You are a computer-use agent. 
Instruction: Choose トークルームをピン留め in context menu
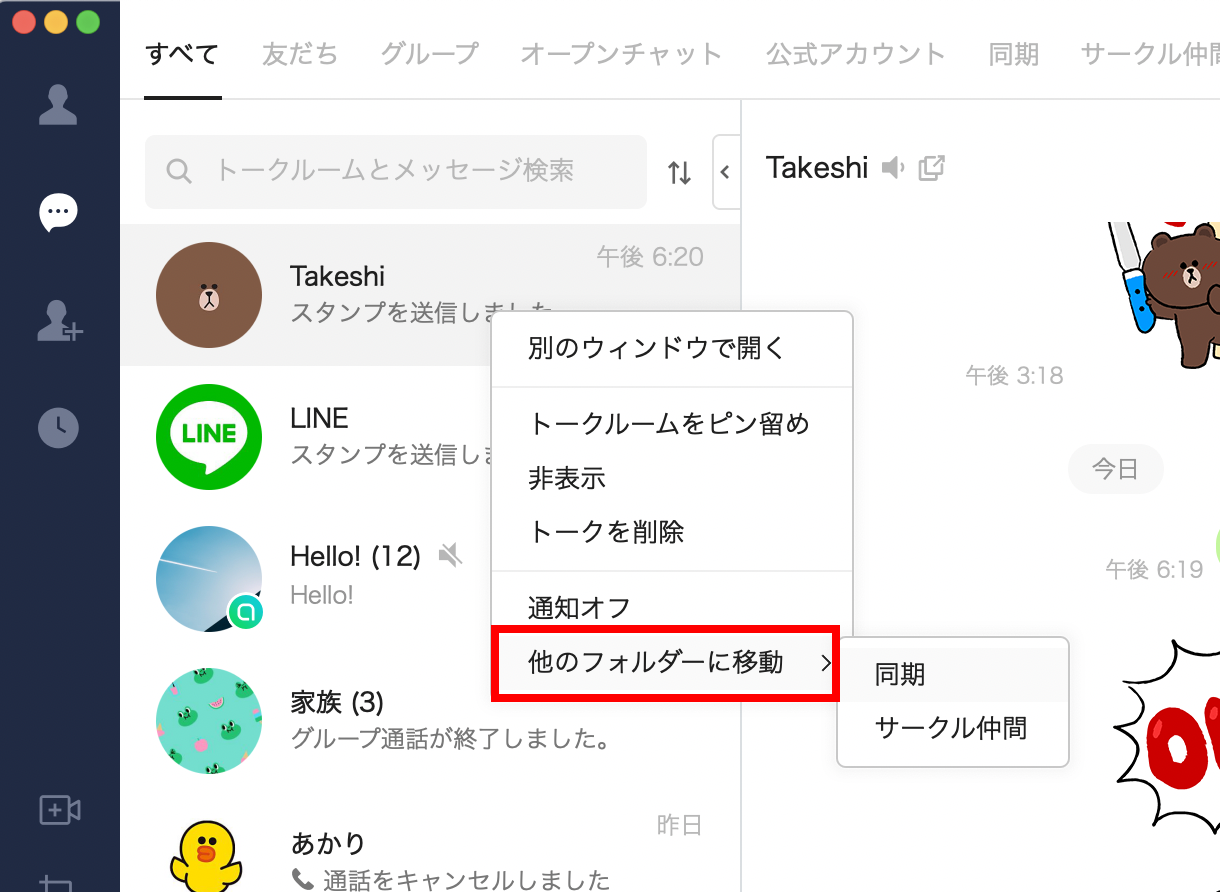[668, 424]
